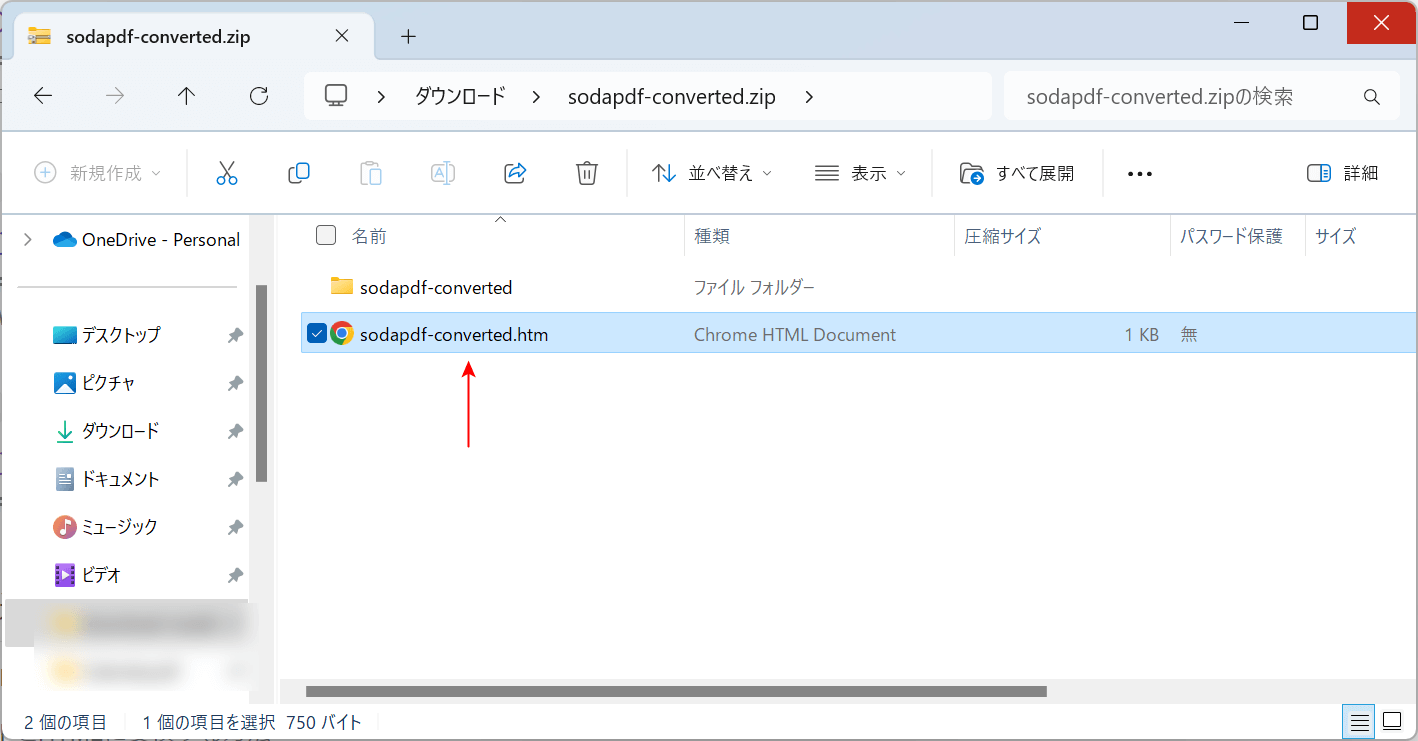
Task: Open ドキュメント in sidebar
Action: [x=120, y=479]
